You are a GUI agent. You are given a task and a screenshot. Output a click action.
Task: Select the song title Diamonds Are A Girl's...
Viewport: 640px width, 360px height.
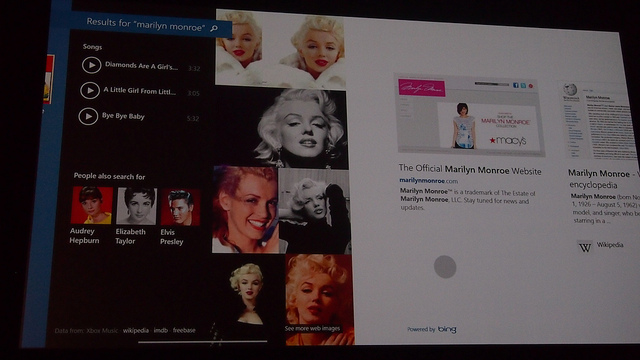(141, 66)
